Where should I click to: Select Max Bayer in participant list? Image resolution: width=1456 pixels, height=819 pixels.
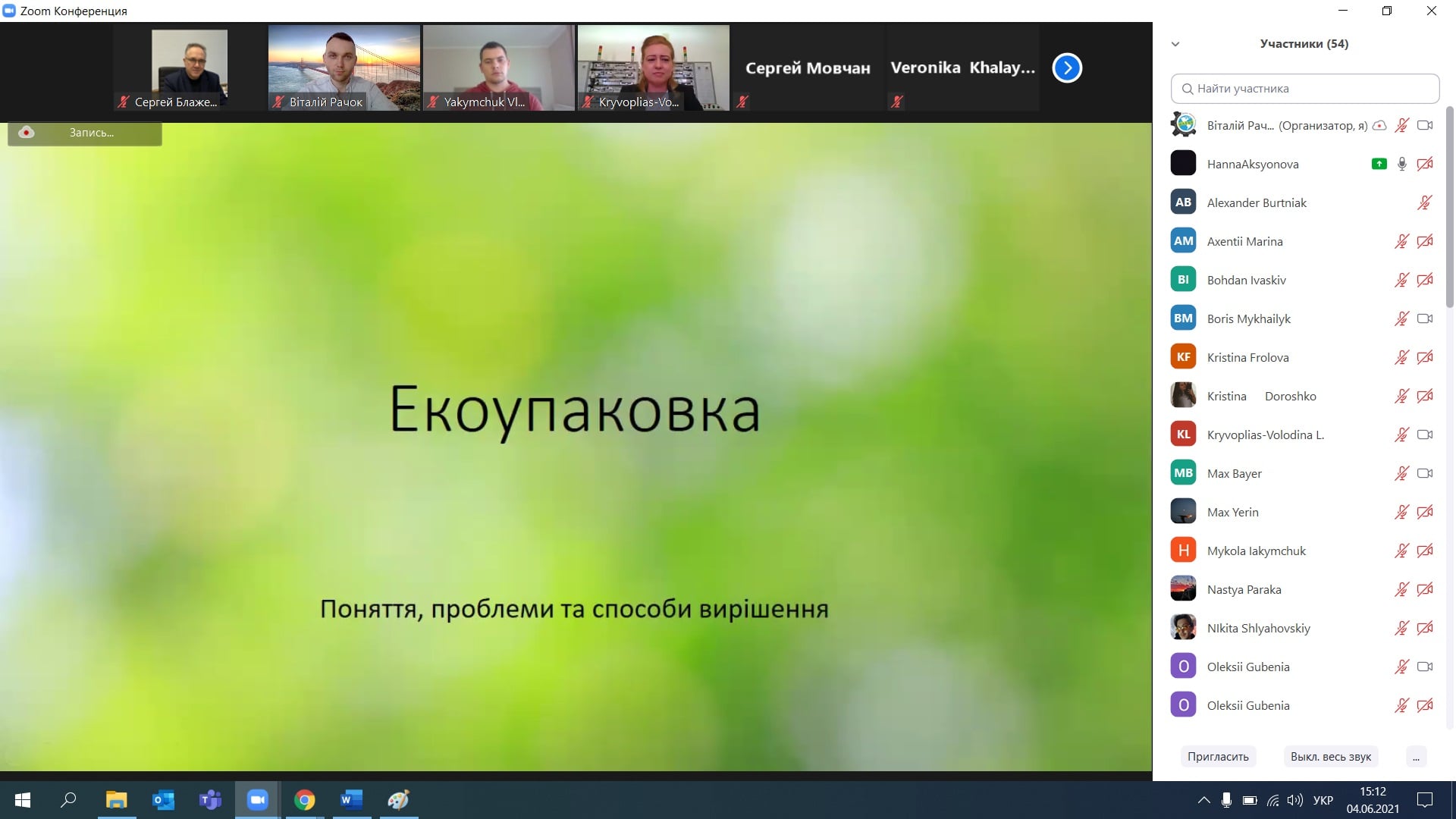(1235, 473)
